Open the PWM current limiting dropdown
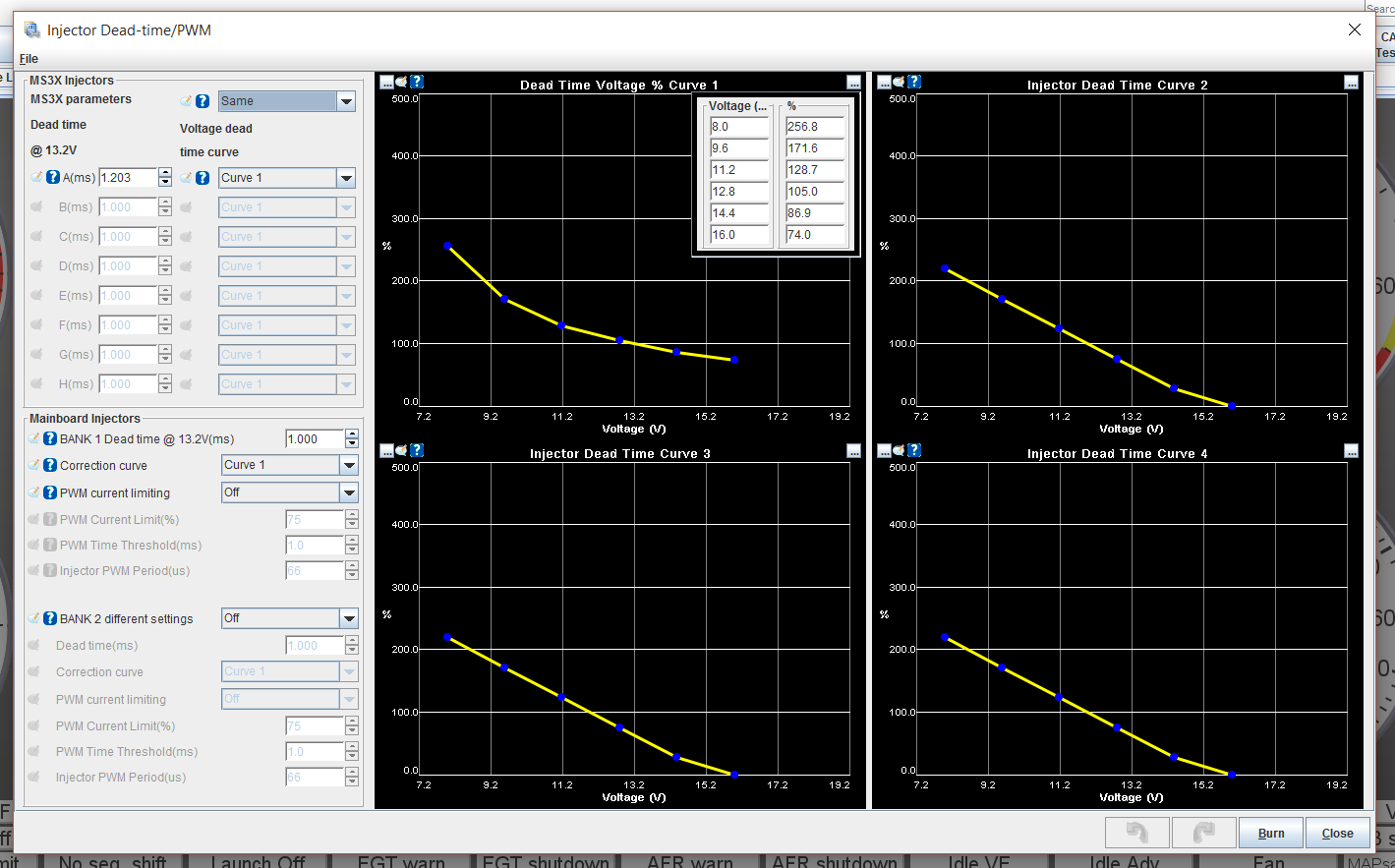This screenshot has width=1395, height=868. [x=349, y=492]
